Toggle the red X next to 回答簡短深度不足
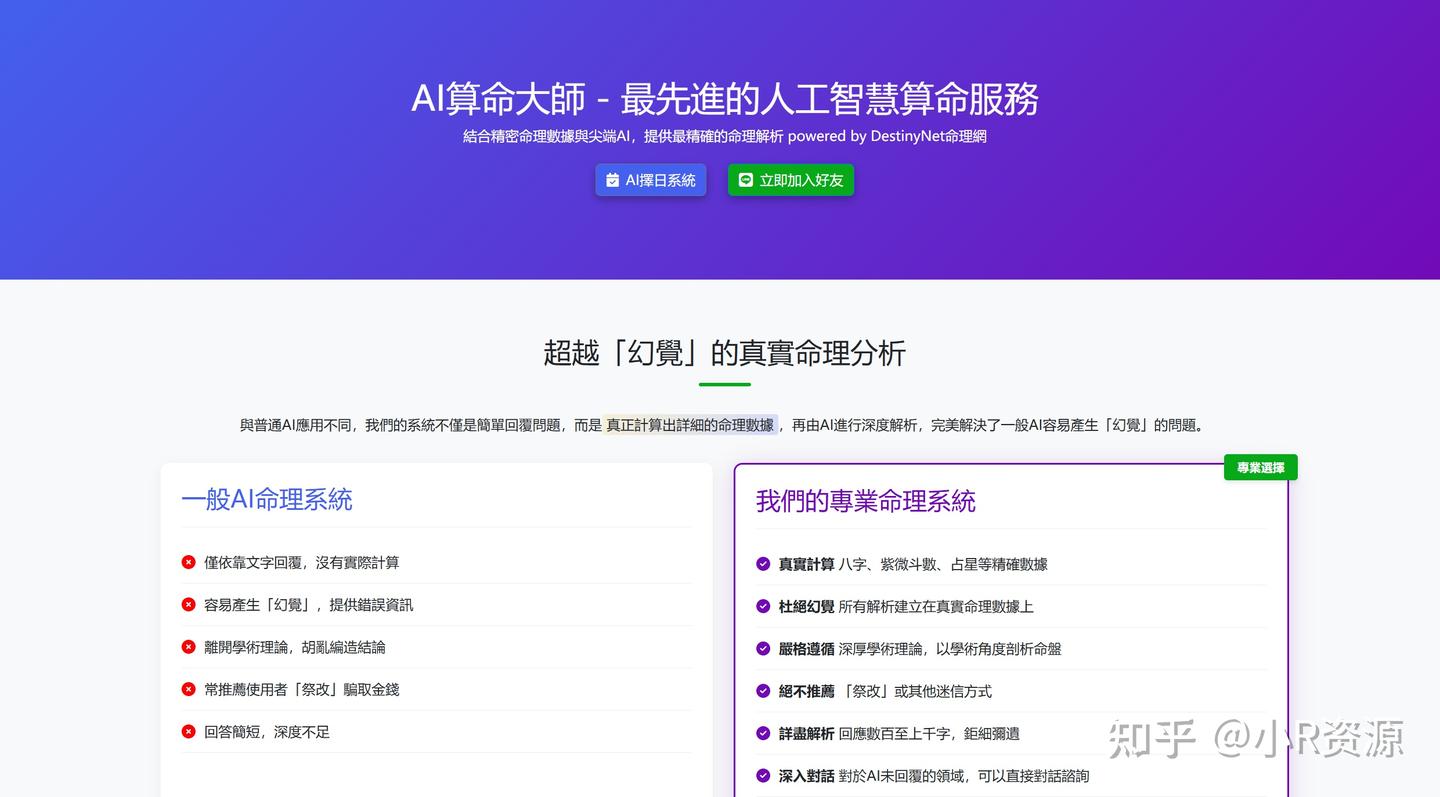This screenshot has width=1440, height=797. tap(188, 731)
